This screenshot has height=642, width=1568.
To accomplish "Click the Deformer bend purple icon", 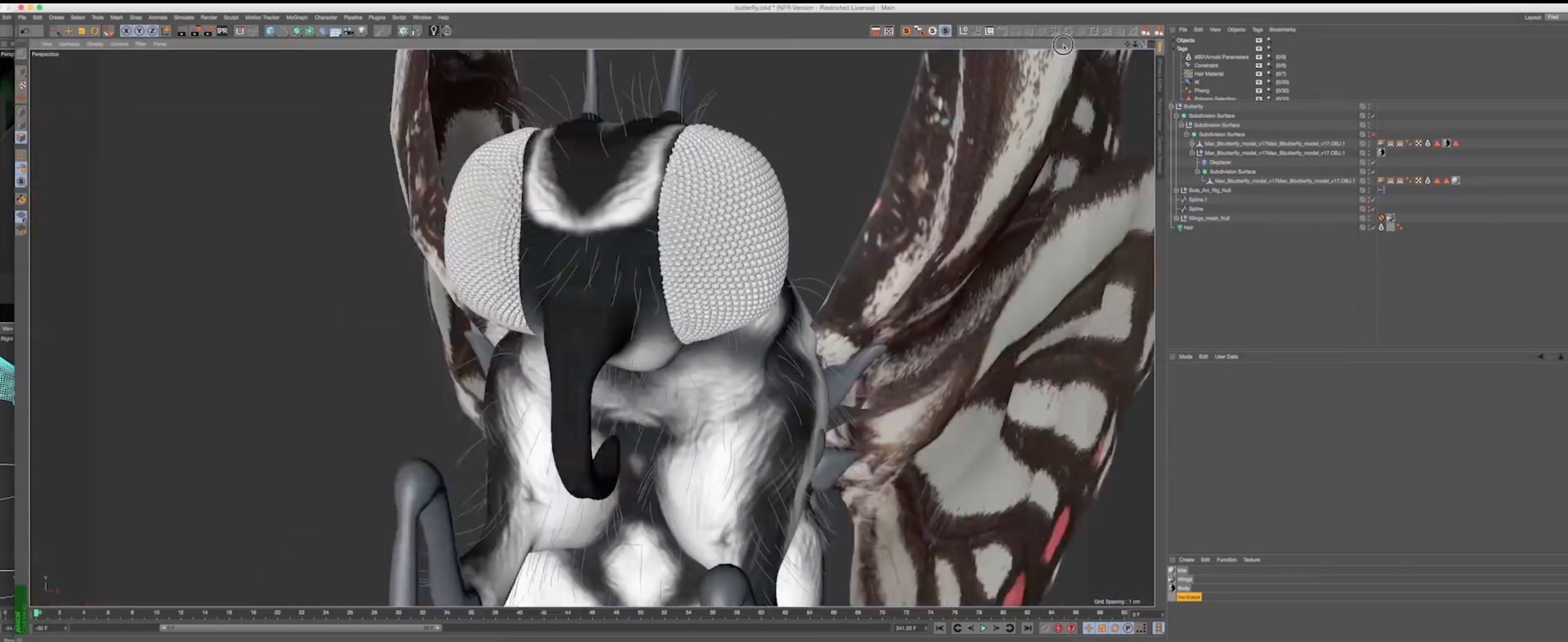I will [x=322, y=31].
